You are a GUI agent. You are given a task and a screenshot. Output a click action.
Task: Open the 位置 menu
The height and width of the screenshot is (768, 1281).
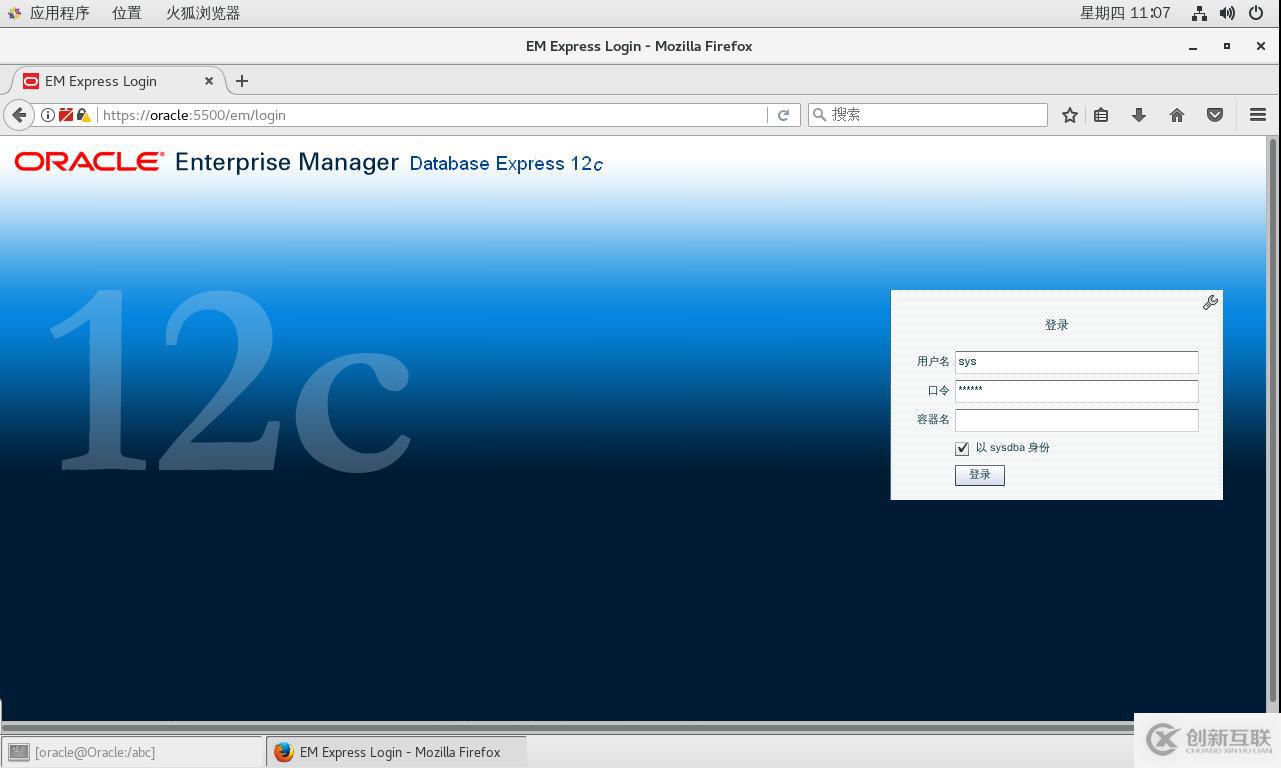pyautogui.click(x=127, y=13)
